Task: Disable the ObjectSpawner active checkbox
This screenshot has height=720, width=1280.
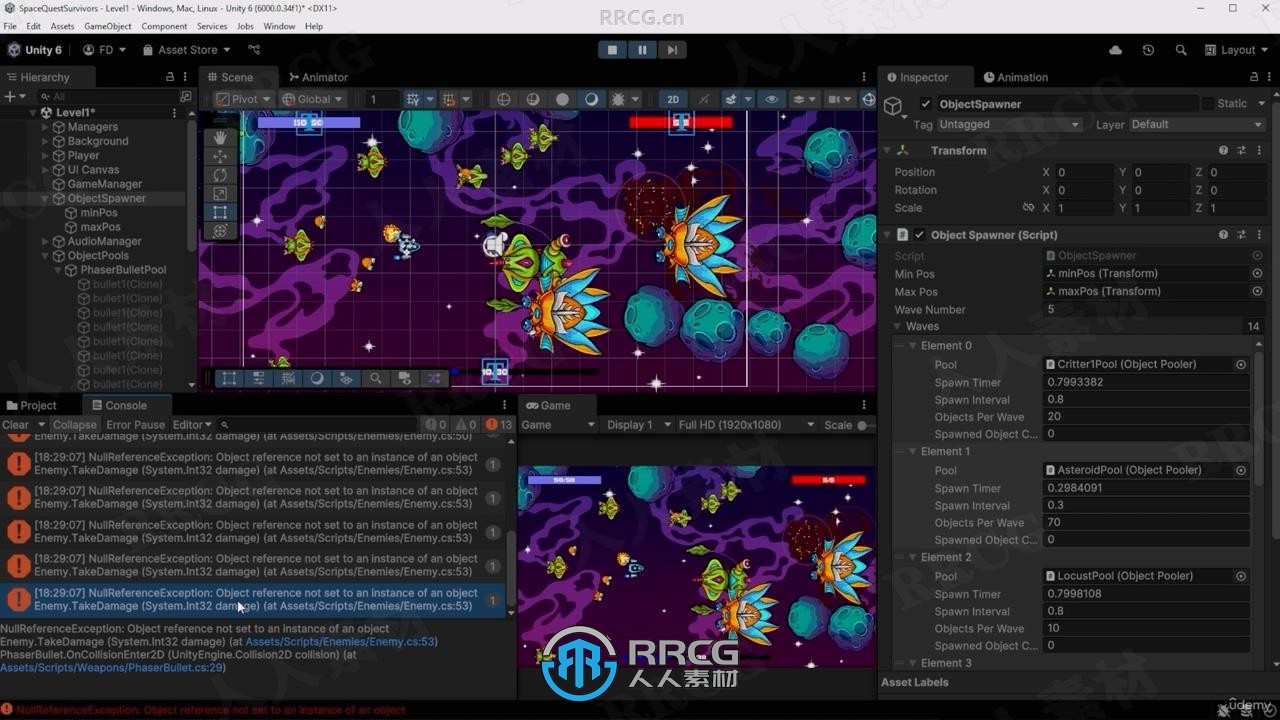Action: [926, 104]
